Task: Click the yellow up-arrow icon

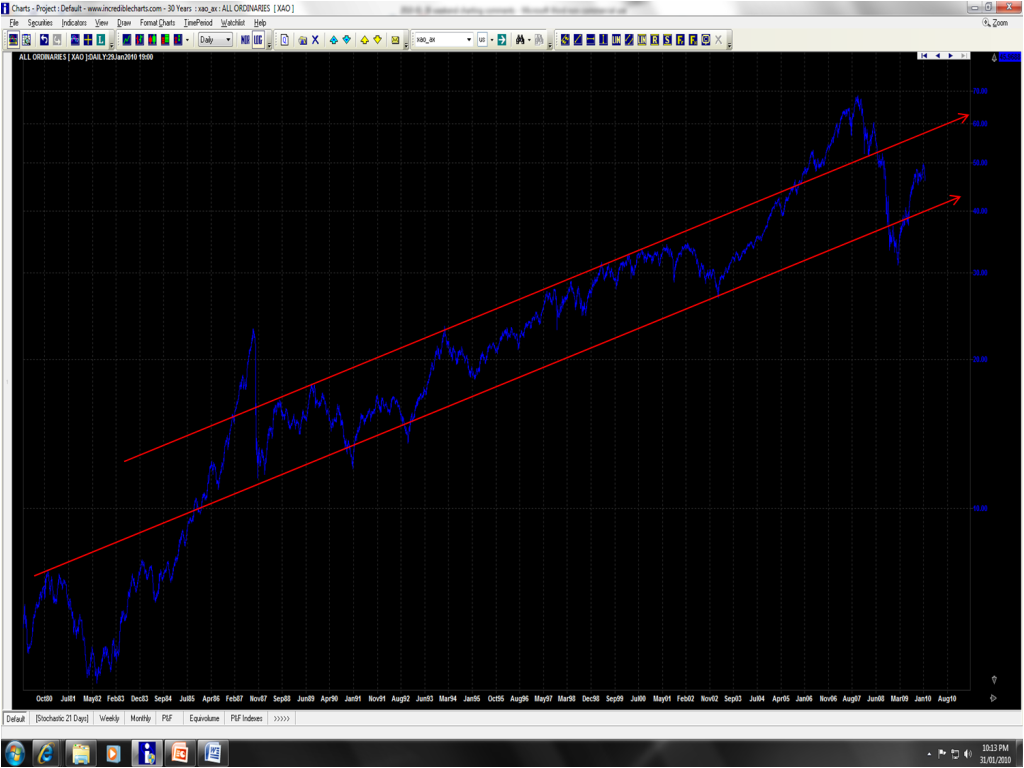Action: 364,40
